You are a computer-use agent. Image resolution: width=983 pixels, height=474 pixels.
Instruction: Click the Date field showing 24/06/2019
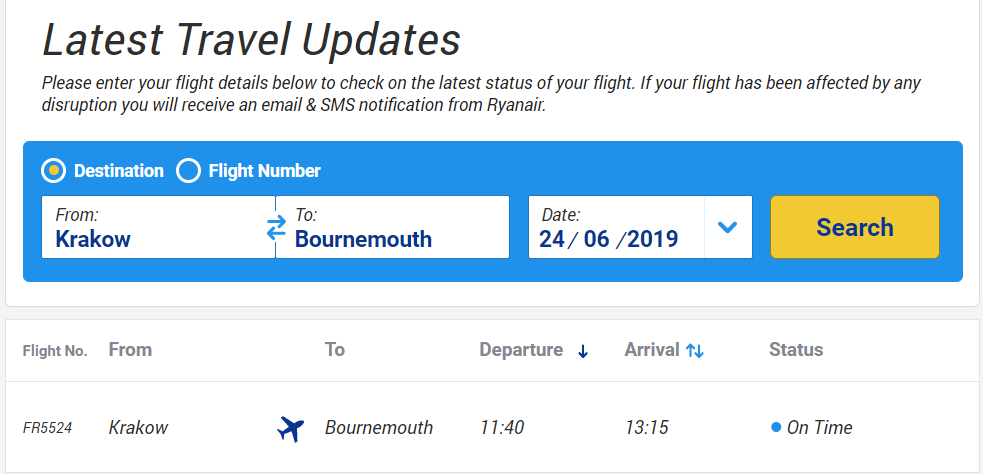click(616, 227)
